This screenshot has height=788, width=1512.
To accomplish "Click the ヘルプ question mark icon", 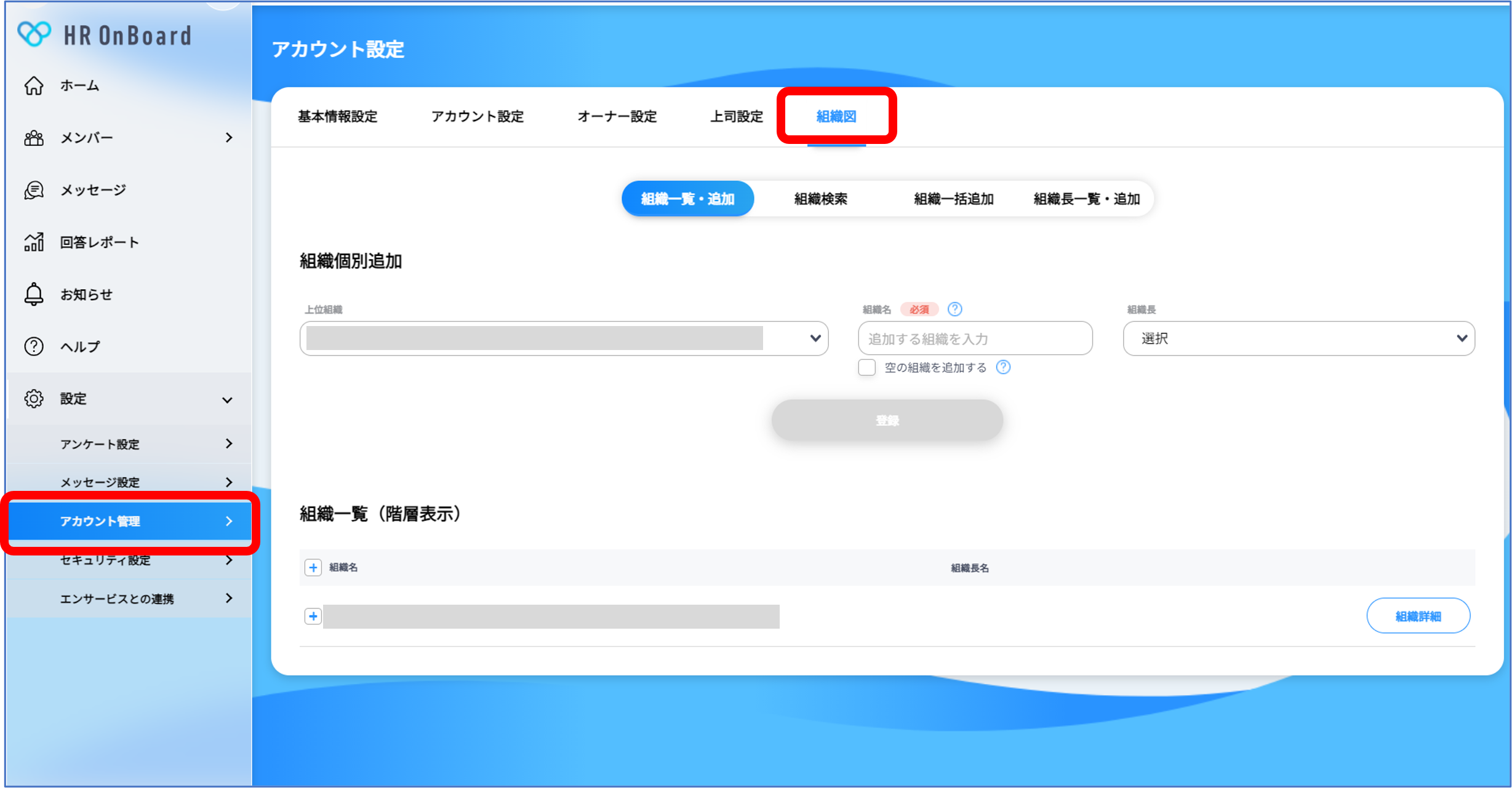I will (x=34, y=346).
